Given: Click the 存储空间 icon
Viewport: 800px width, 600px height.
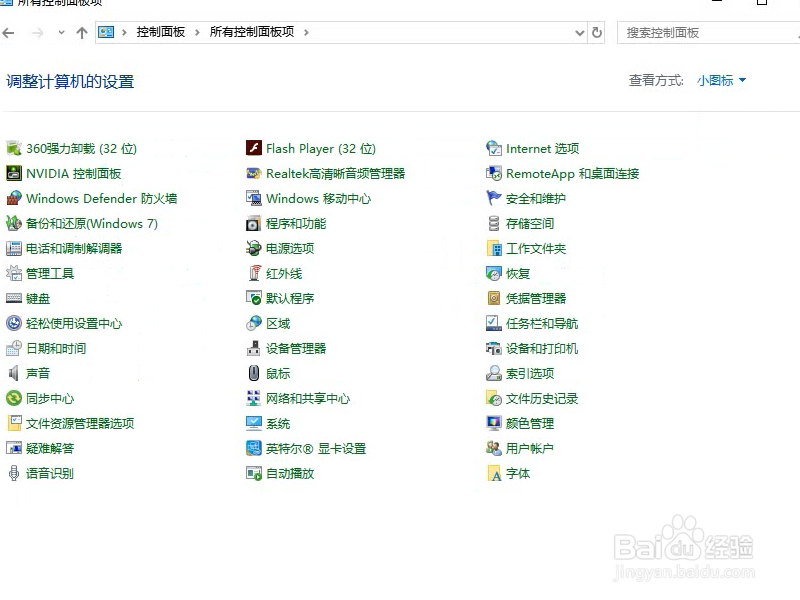Looking at the screenshot, I should [494, 223].
